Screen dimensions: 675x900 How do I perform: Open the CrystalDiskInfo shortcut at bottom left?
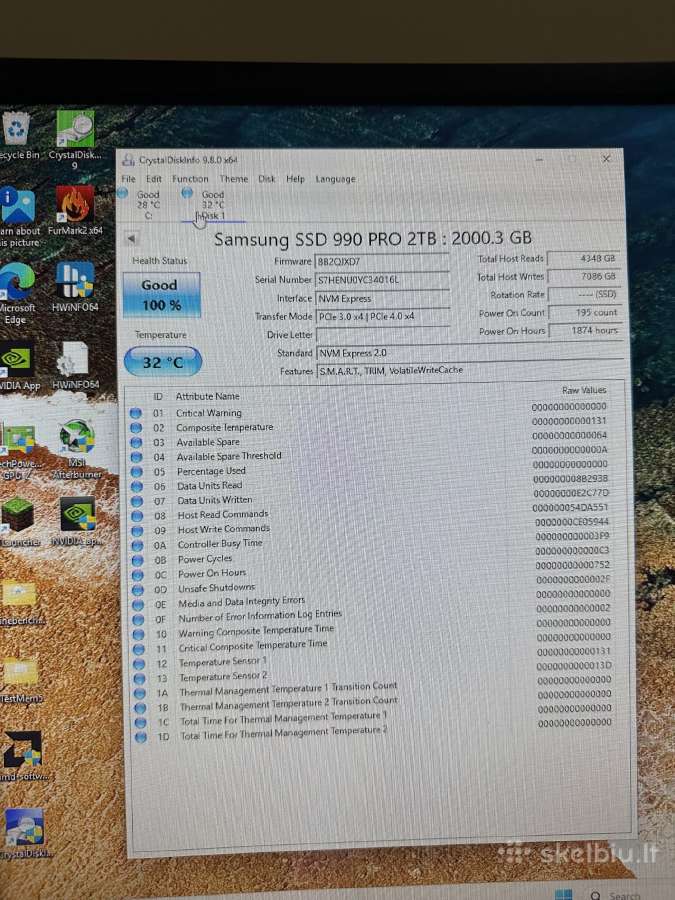[24, 833]
